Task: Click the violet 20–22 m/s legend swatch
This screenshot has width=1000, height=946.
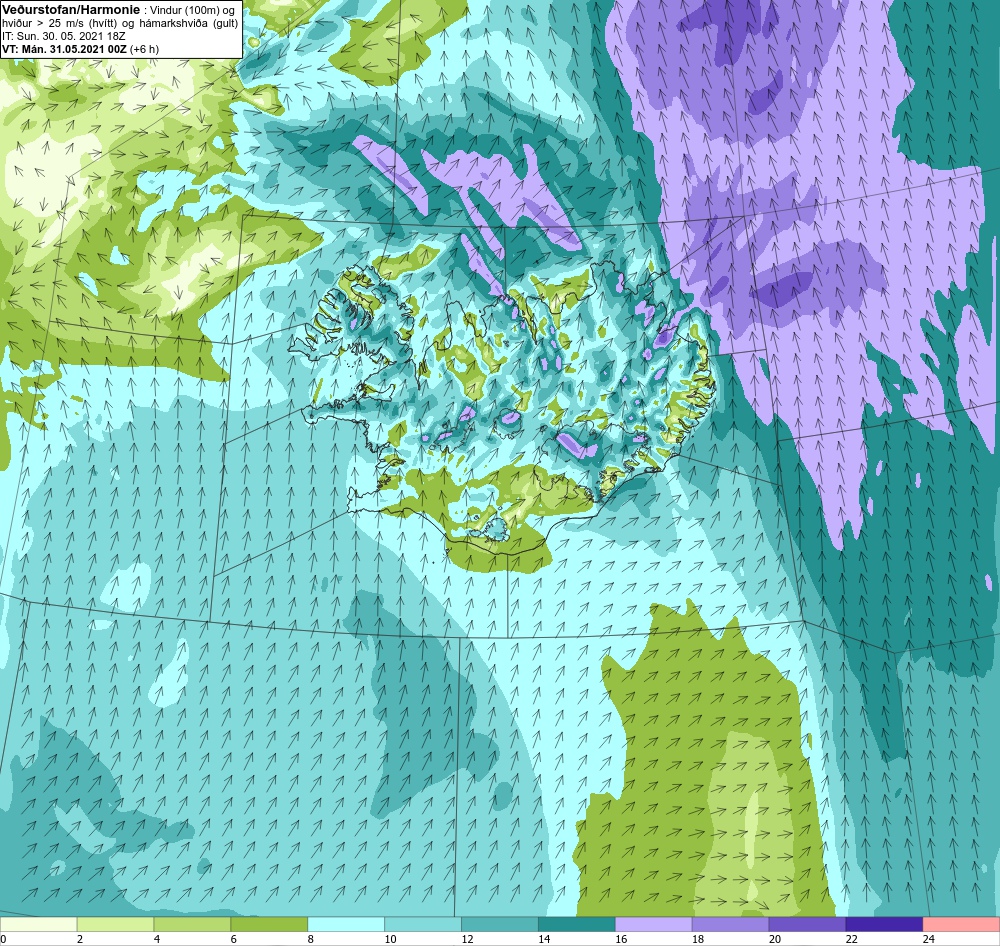Action: click(x=807, y=924)
